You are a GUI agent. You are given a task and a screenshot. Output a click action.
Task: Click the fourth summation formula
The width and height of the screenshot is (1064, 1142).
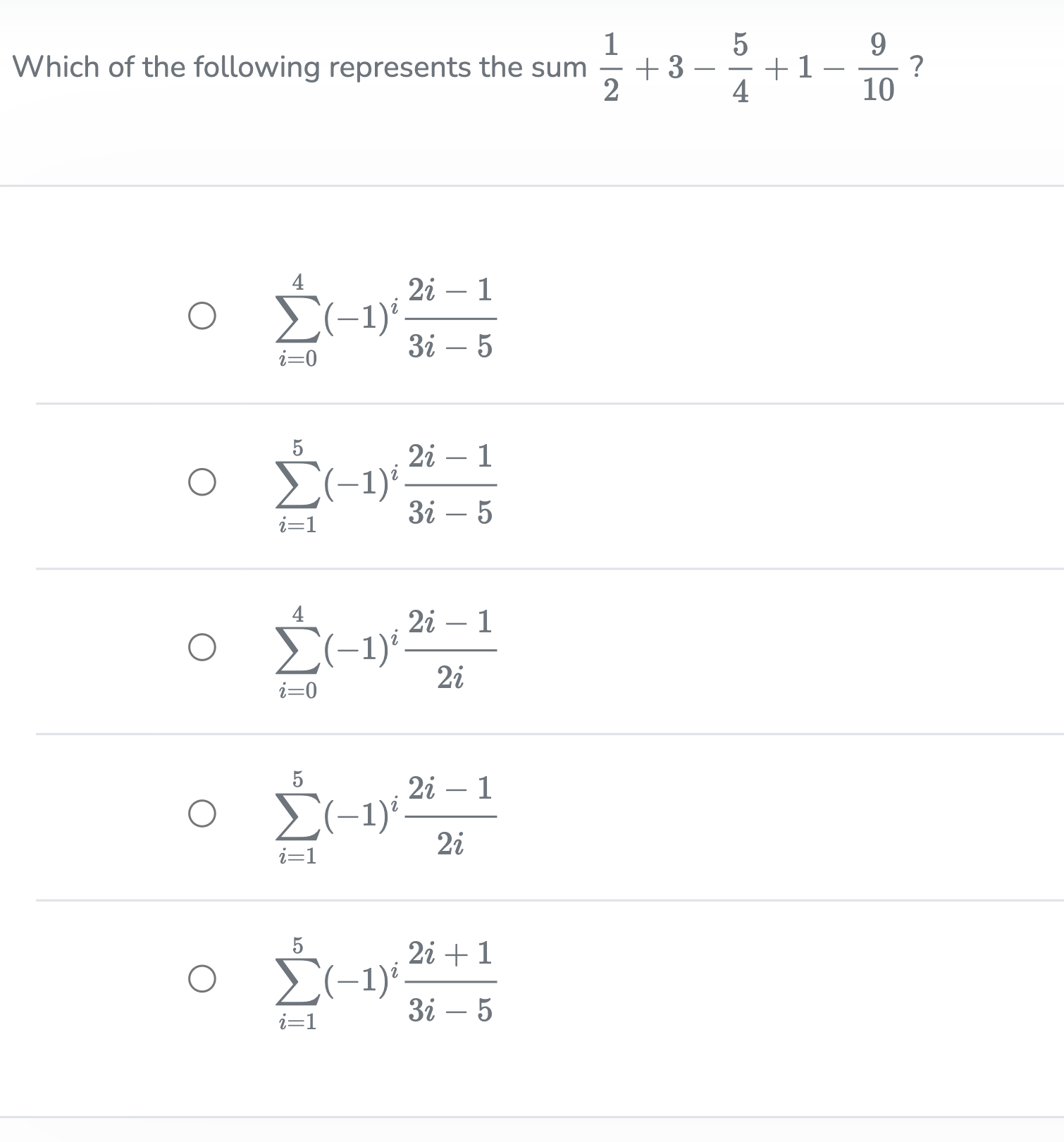pyautogui.click(x=381, y=814)
